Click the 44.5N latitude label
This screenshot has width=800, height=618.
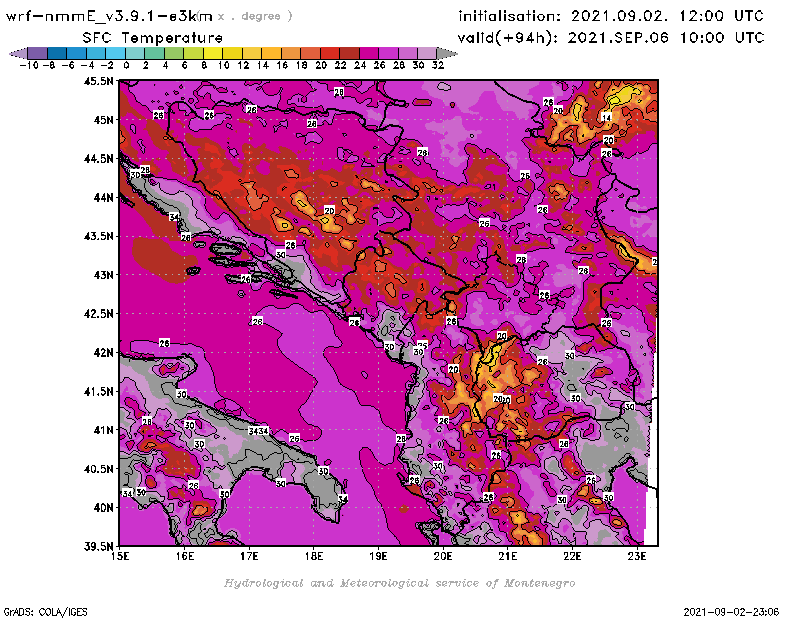(99, 159)
